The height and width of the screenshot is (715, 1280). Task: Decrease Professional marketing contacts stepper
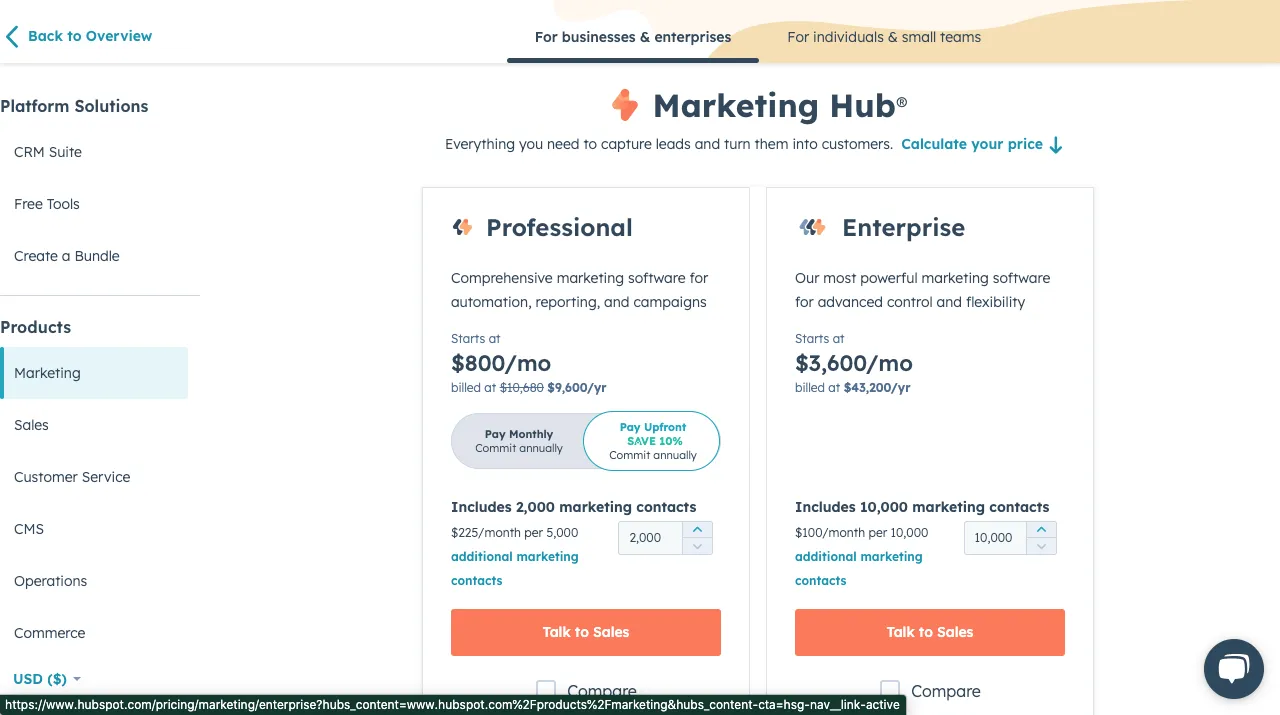pyautogui.click(x=698, y=546)
